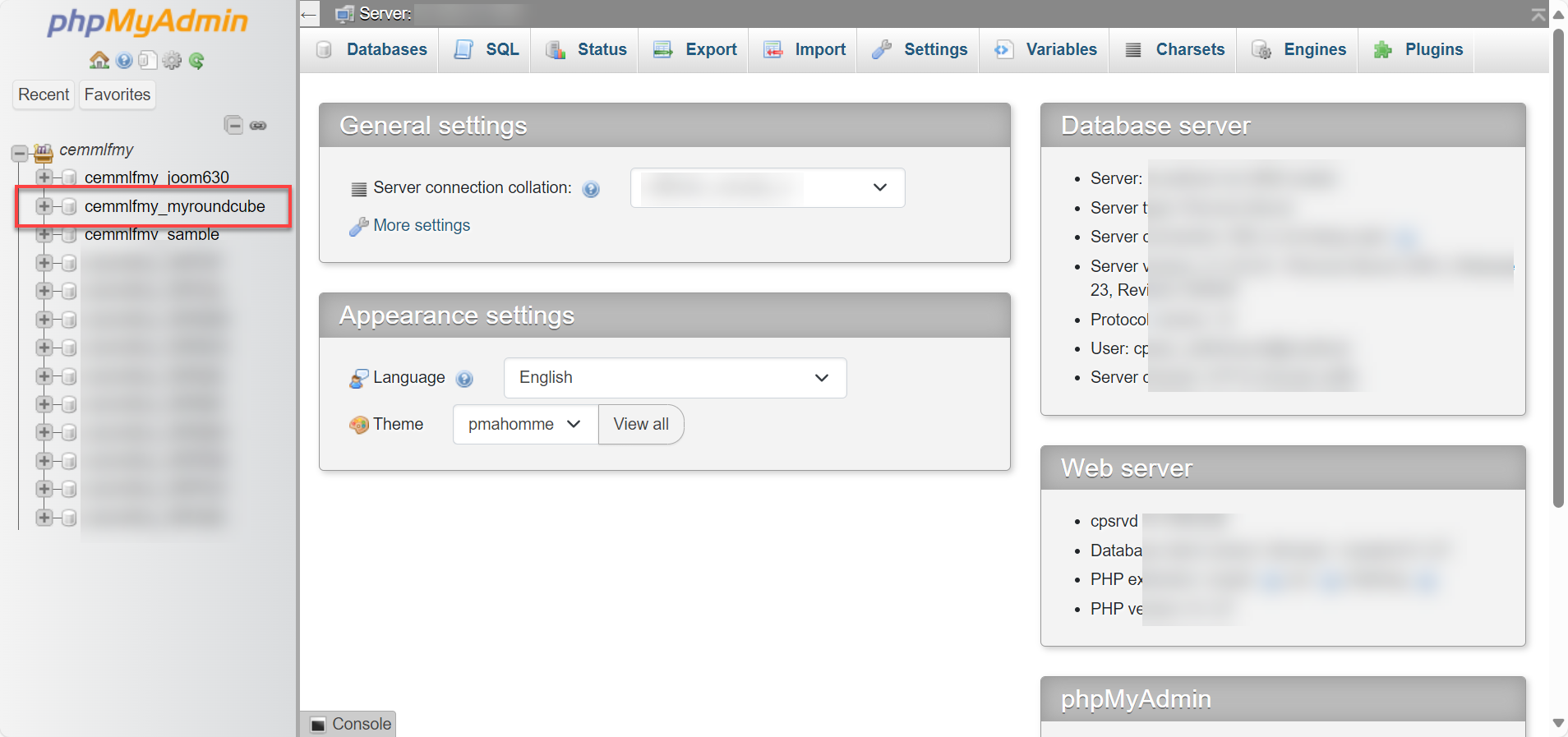The height and width of the screenshot is (737, 1568).
Task: Click the page vertical scrollbar thumb
Action: tap(1558, 269)
